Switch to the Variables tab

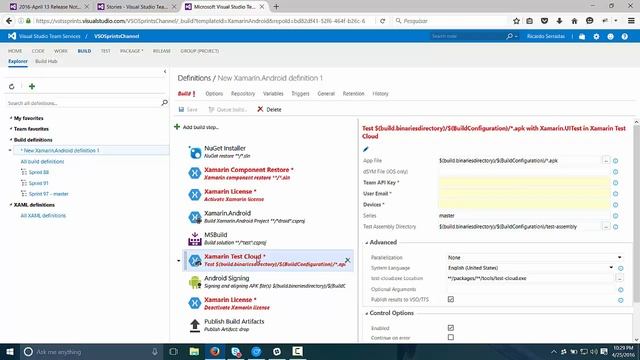tap(273, 93)
